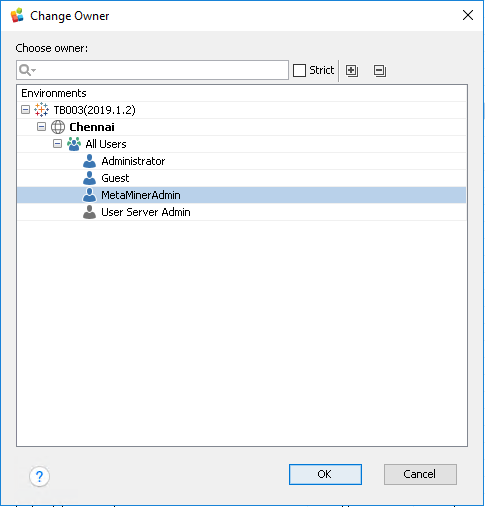Select the Chennai site label

(x=92, y=127)
